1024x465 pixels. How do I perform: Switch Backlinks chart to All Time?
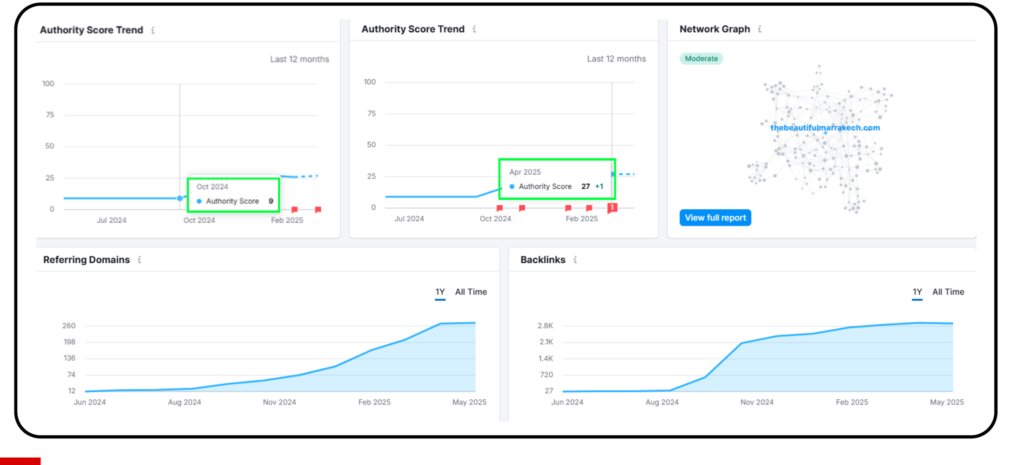(948, 292)
